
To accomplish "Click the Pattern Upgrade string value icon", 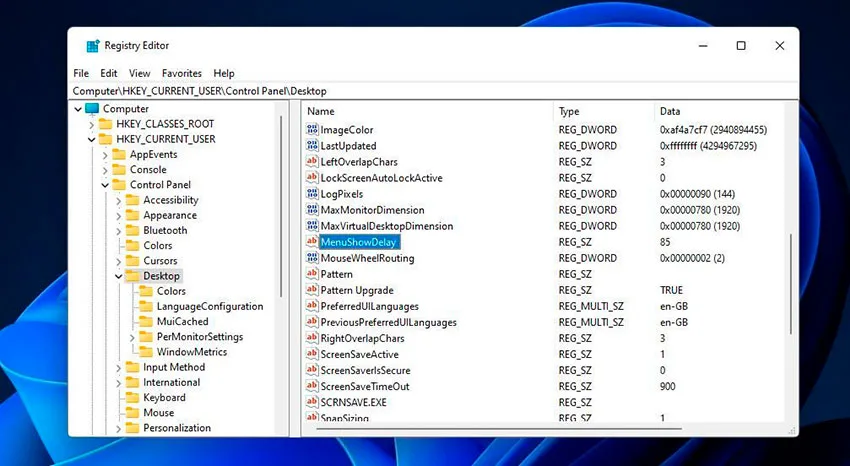I will coord(312,290).
